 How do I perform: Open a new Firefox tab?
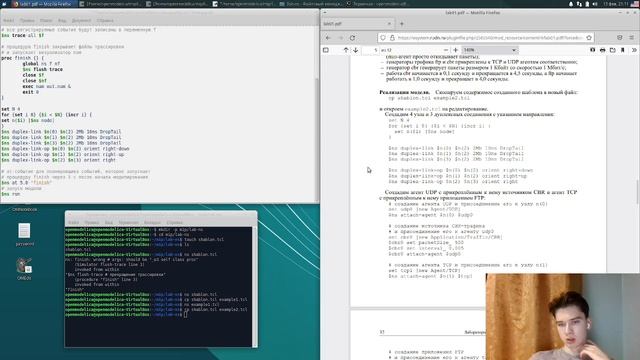point(402,24)
